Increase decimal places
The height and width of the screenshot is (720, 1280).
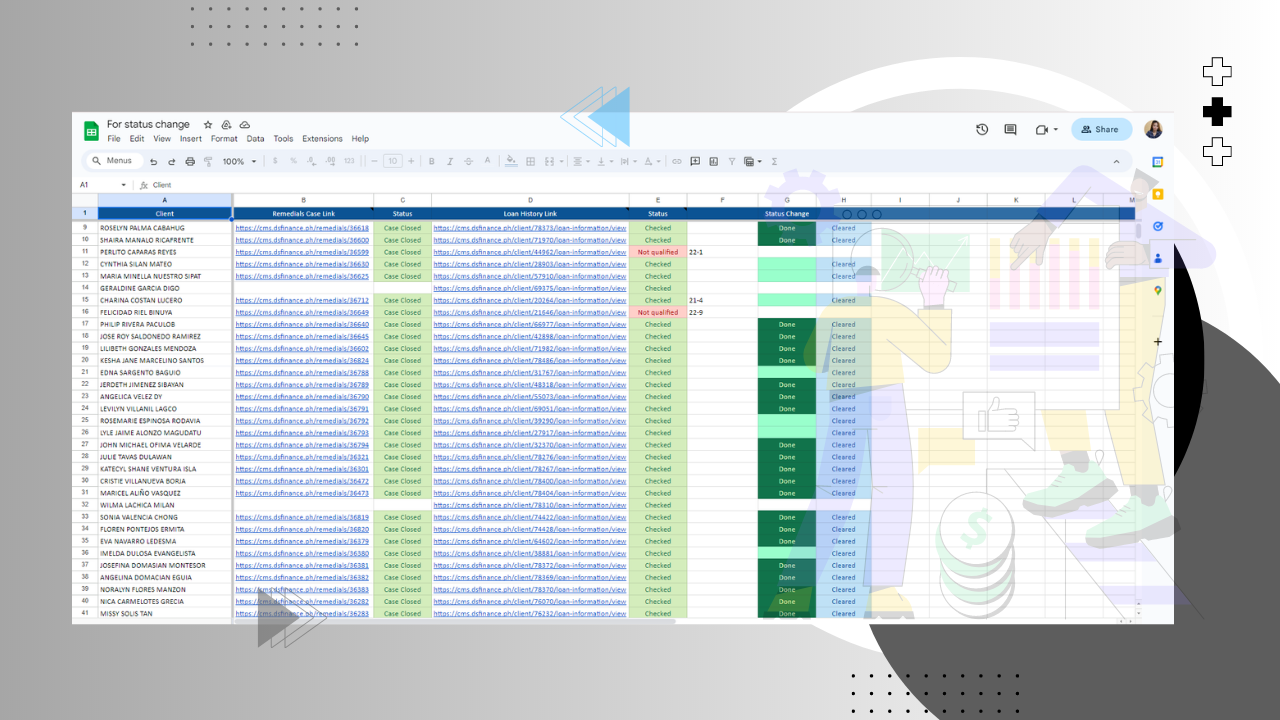(330, 161)
